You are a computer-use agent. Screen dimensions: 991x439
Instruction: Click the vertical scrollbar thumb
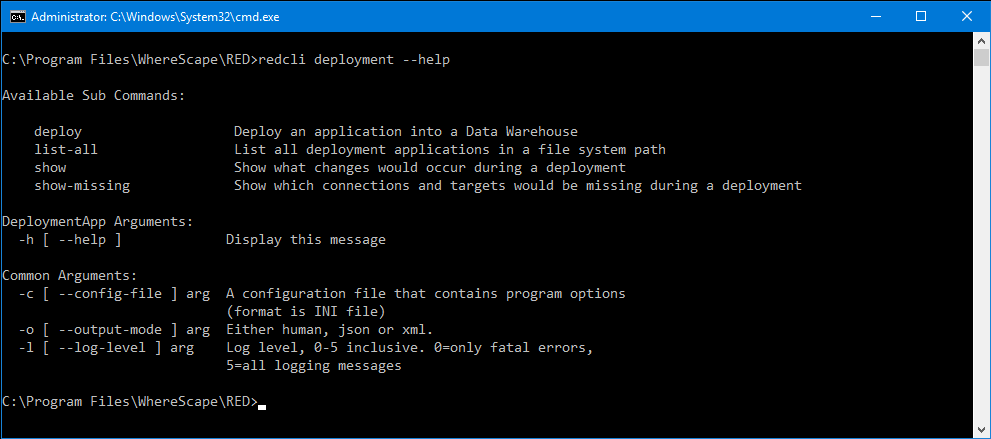[982, 57]
